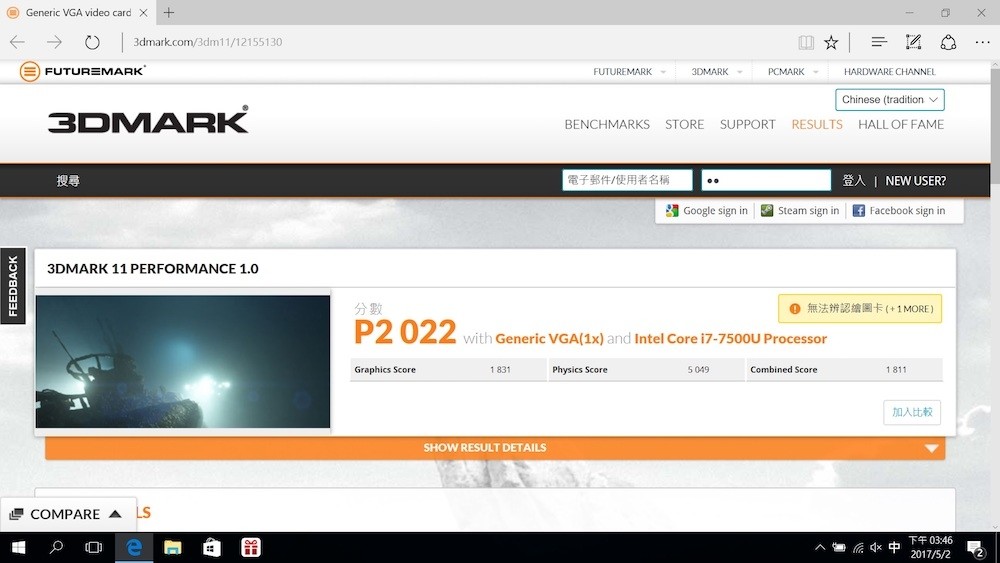The image size is (1000, 563).
Task: Go to BENCHMARKS page
Action: point(607,124)
